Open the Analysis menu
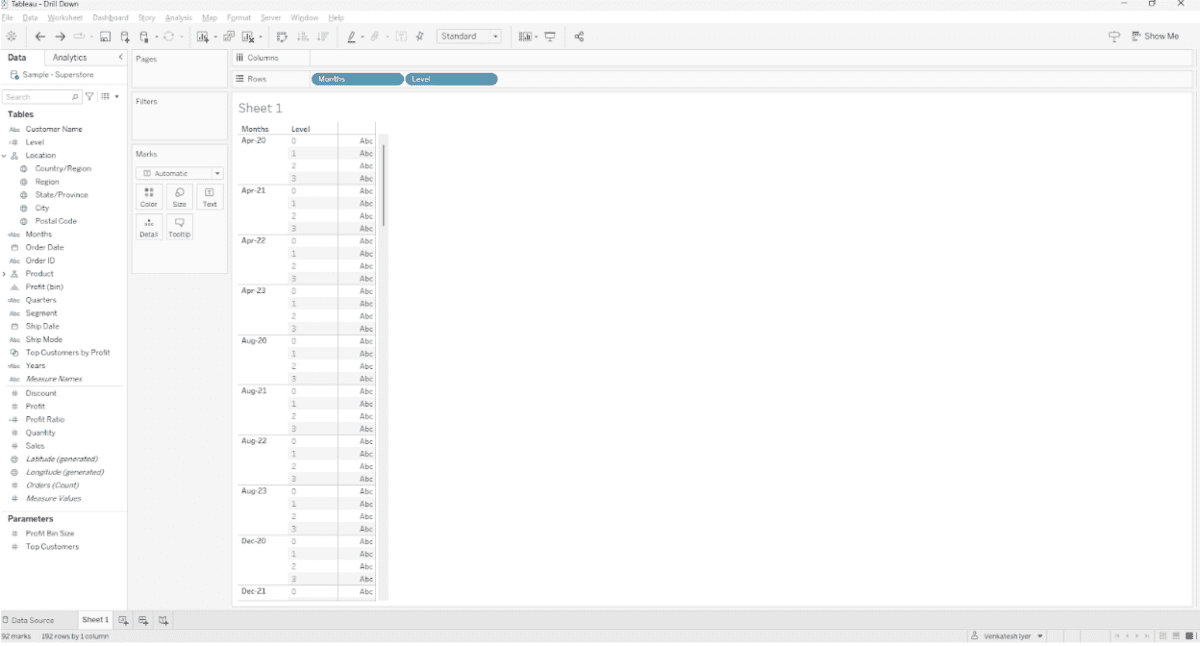This screenshot has width=1200, height=646. 178,18
